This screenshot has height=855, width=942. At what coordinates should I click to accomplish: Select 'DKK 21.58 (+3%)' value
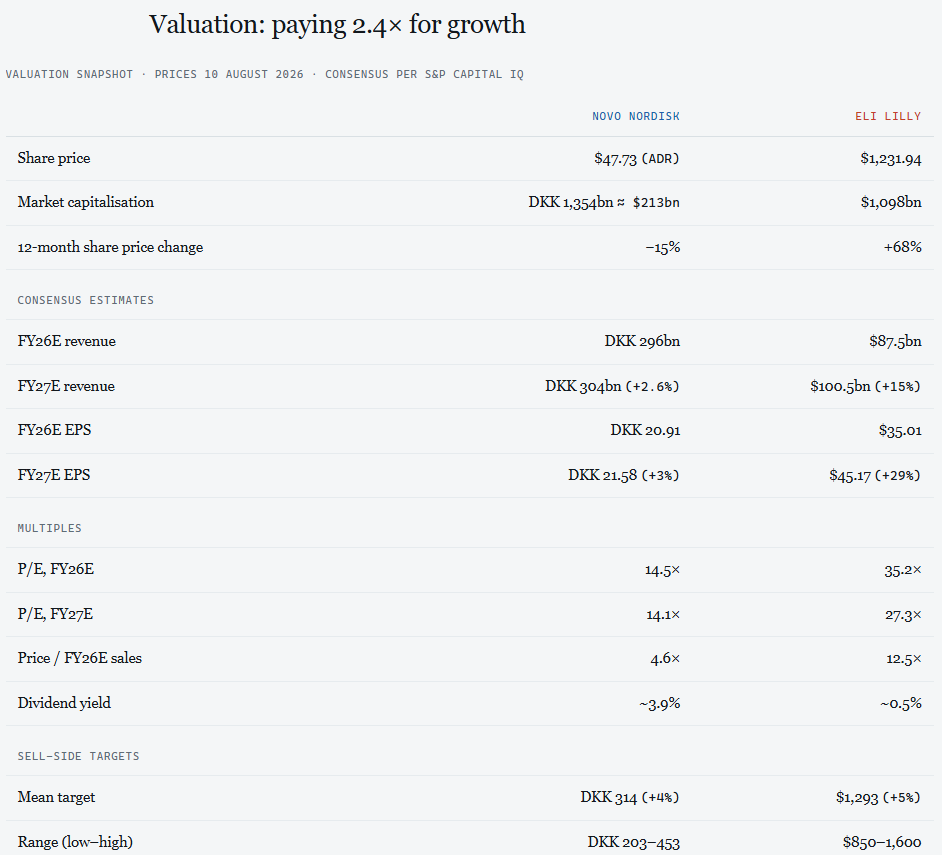(624, 475)
